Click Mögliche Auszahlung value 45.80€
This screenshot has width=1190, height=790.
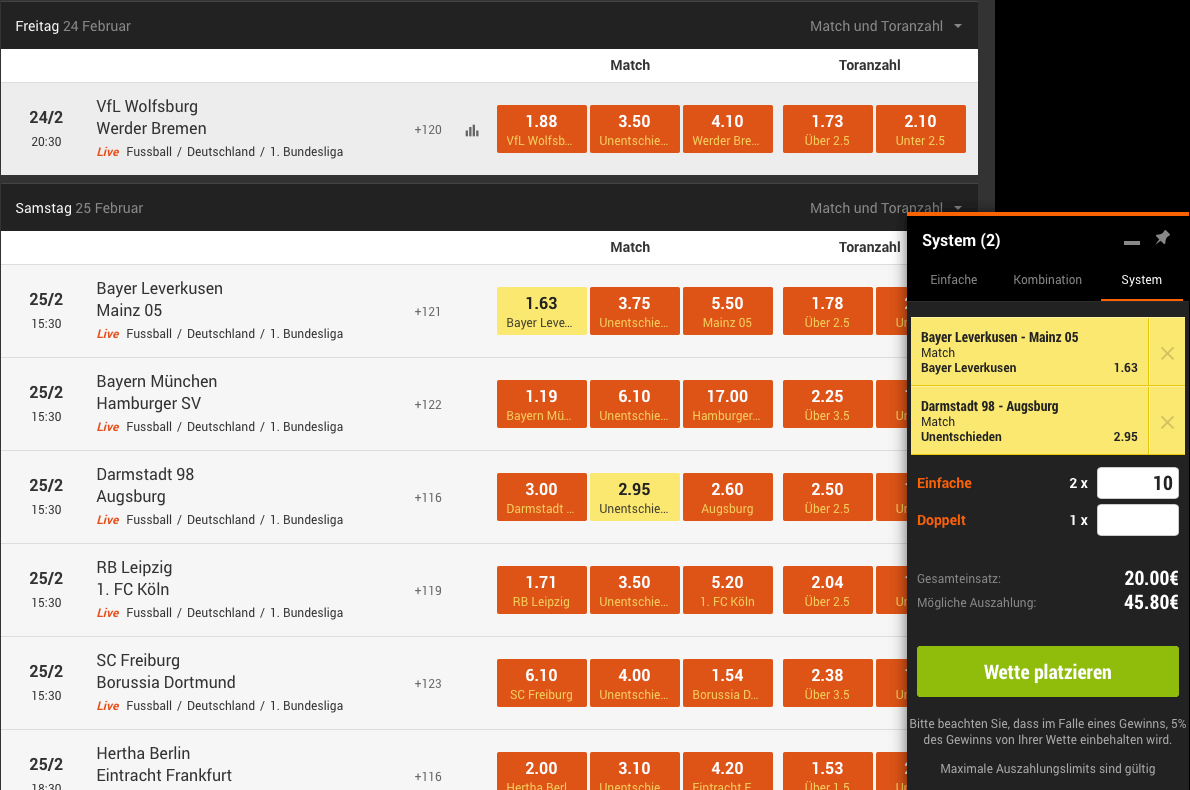[x=1151, y=602]
